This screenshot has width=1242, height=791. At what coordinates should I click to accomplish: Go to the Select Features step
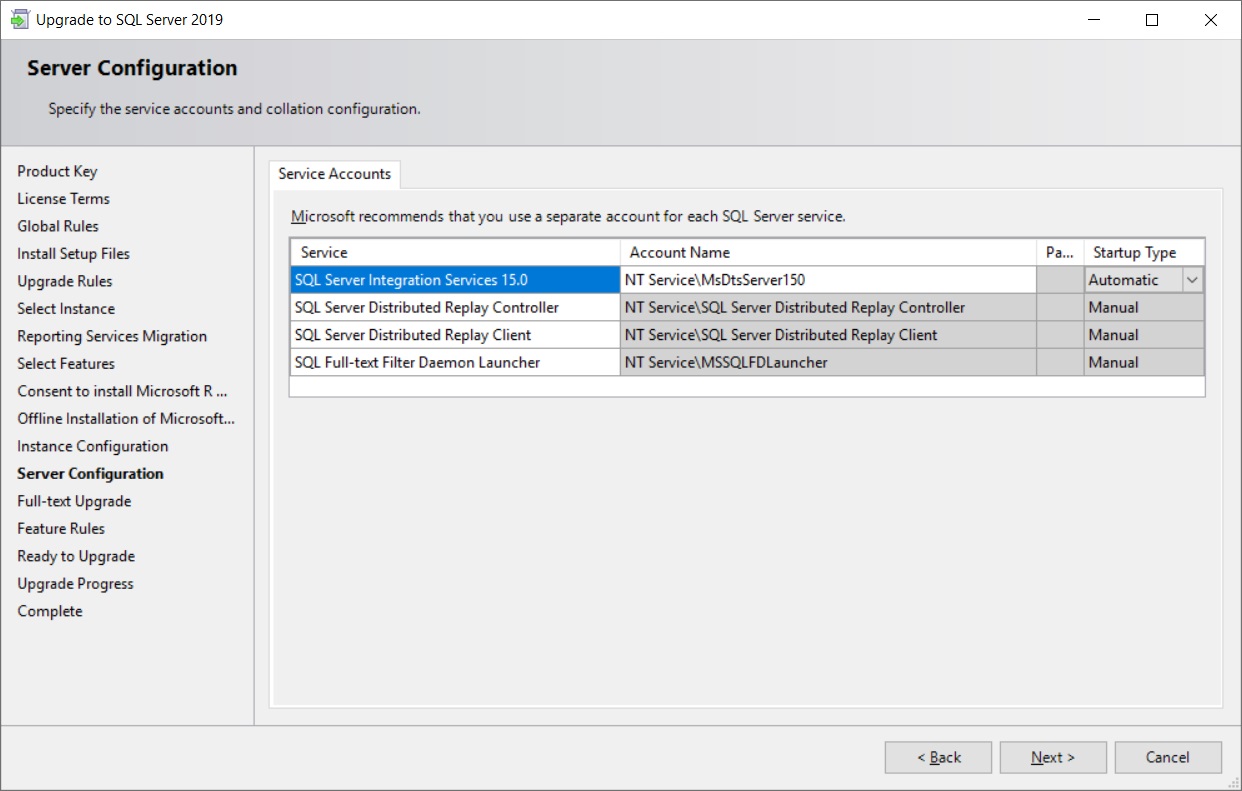(66, 363)
